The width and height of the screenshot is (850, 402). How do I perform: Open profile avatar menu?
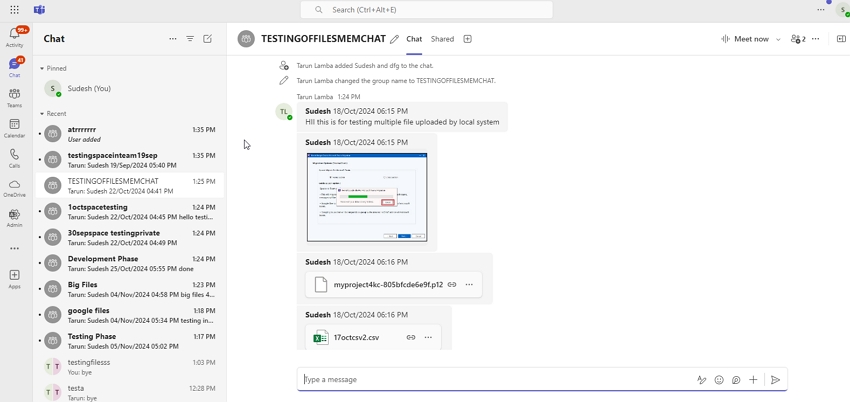[x=843, y=10]
